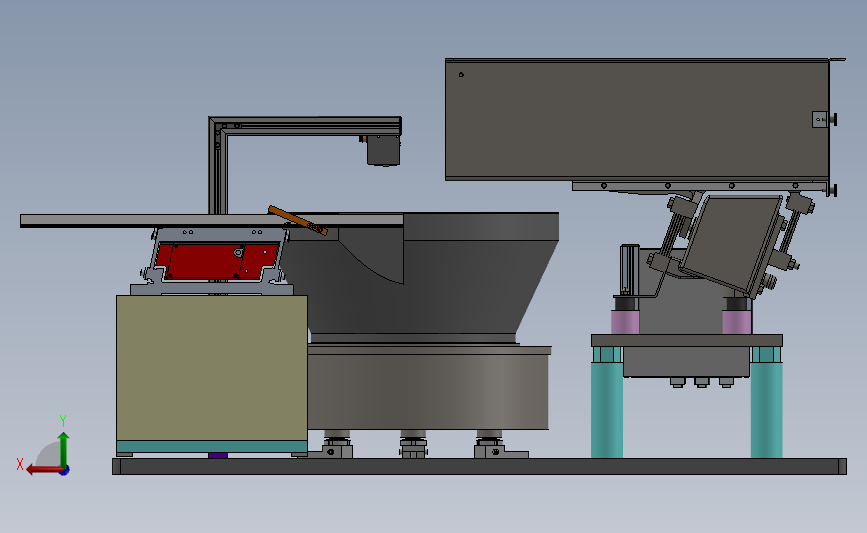Select the small purple piece beneath cabinet

pyautogui.click(x=218, y=455)
